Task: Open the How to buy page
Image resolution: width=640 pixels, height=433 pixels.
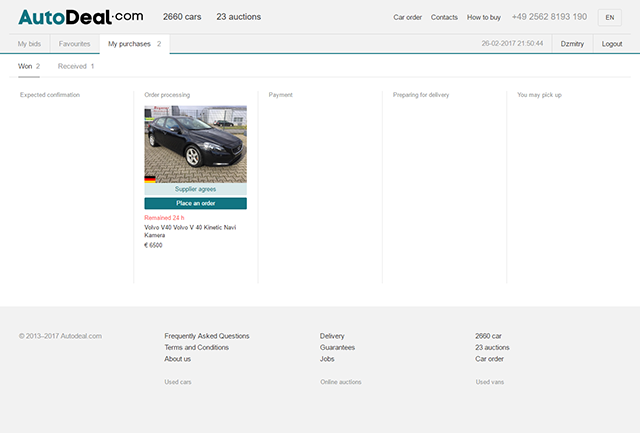Action: tap(484, 17)
